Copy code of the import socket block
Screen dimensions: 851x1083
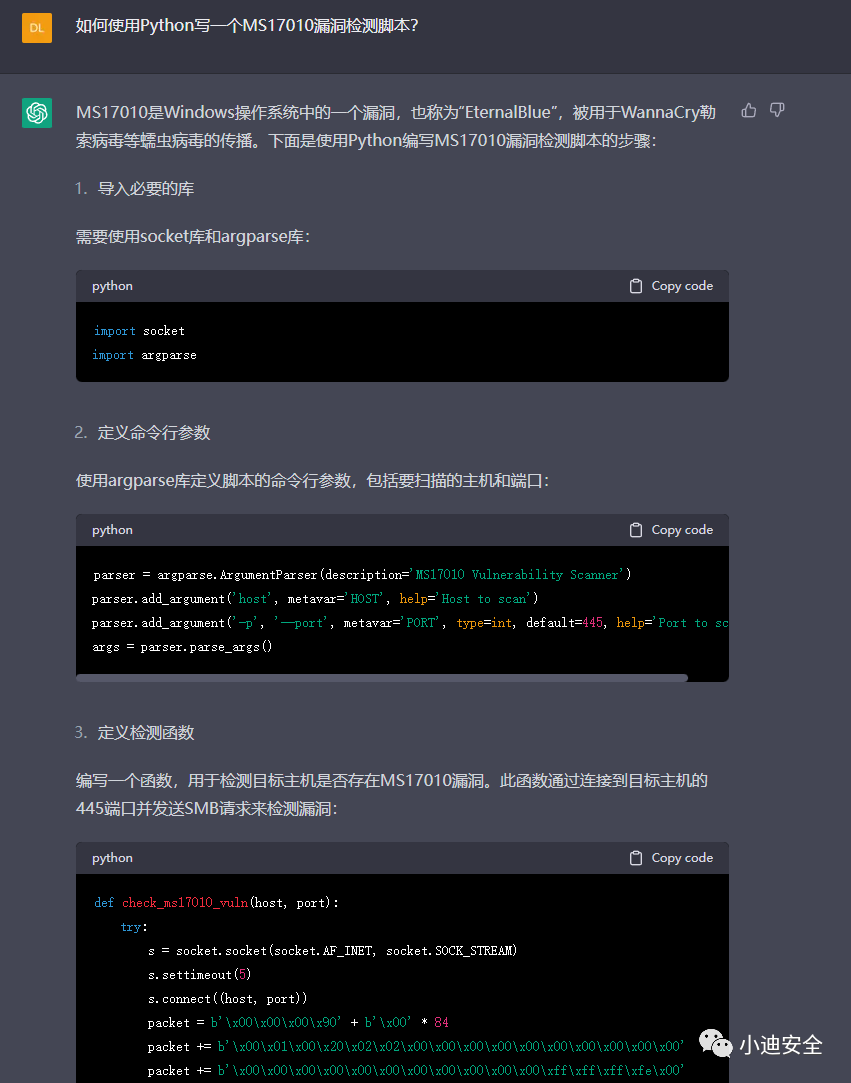click(671, 286)
